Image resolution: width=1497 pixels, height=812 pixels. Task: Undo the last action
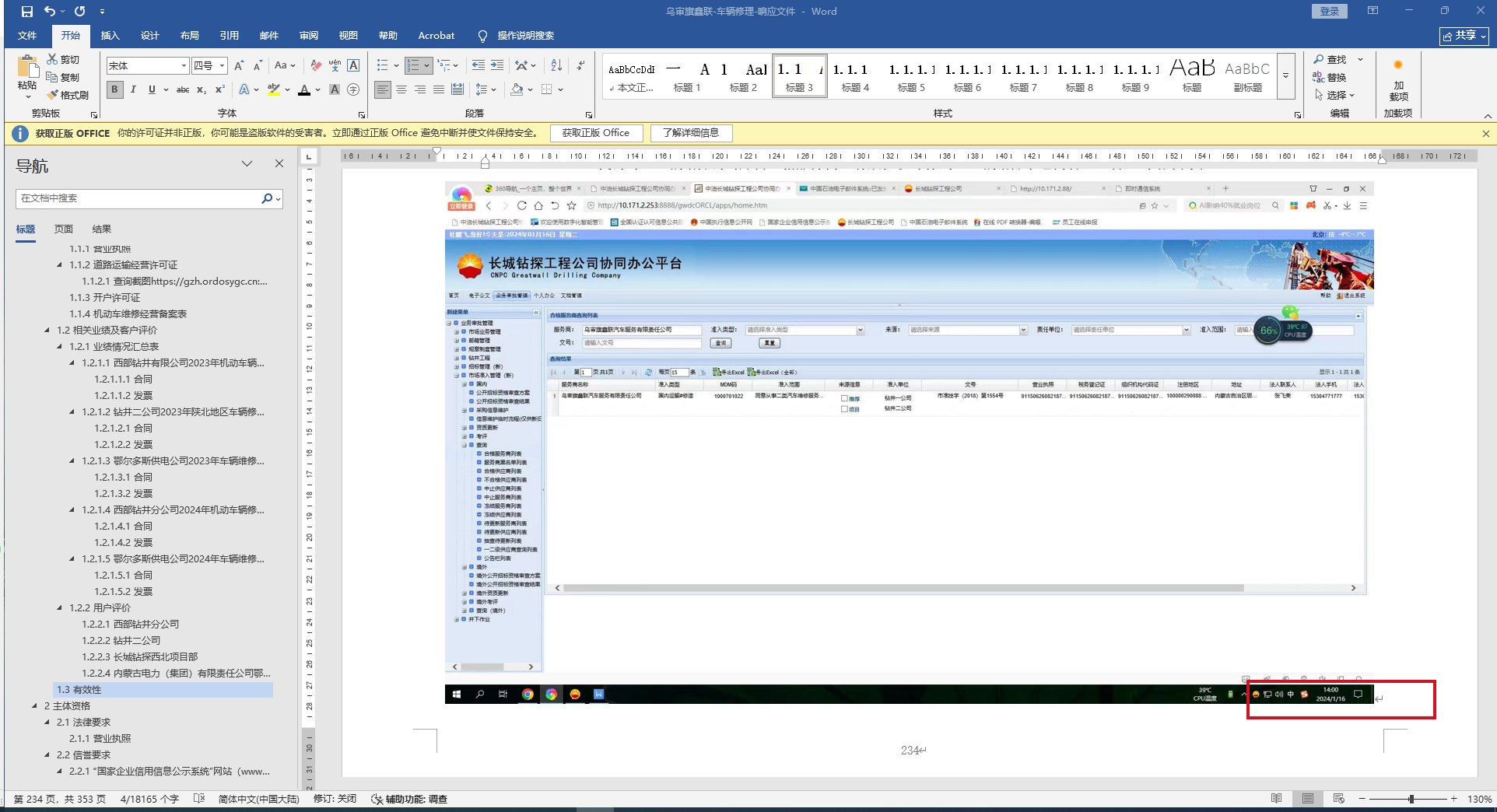coord(50,12)
